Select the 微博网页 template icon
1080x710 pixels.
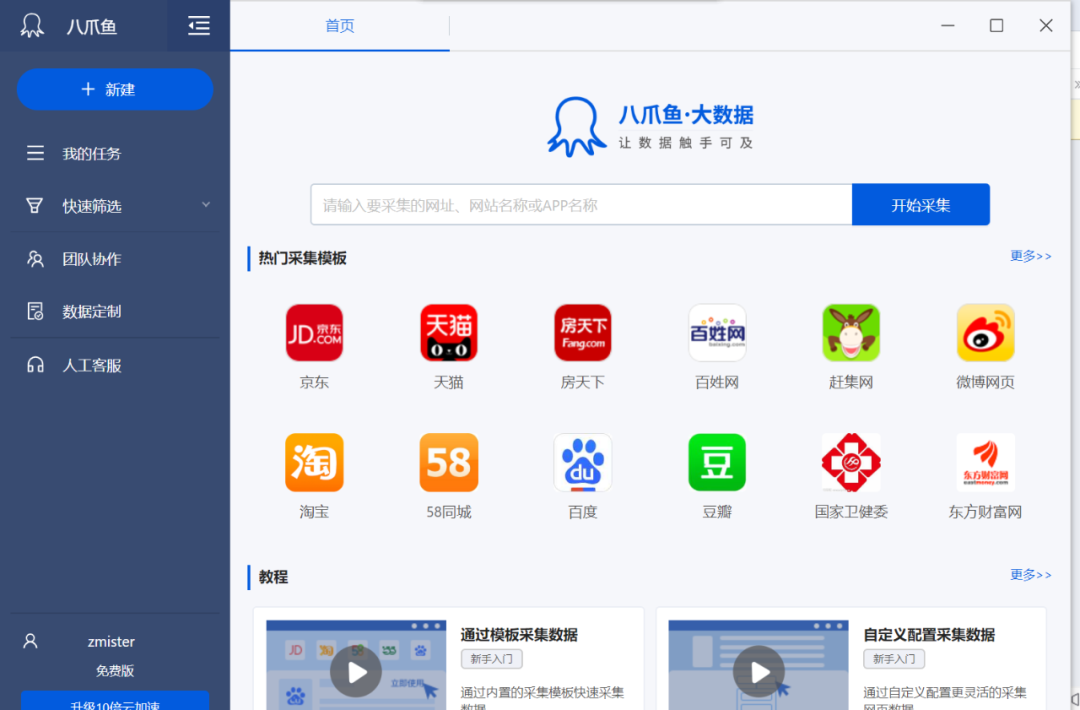coord(986,333)
